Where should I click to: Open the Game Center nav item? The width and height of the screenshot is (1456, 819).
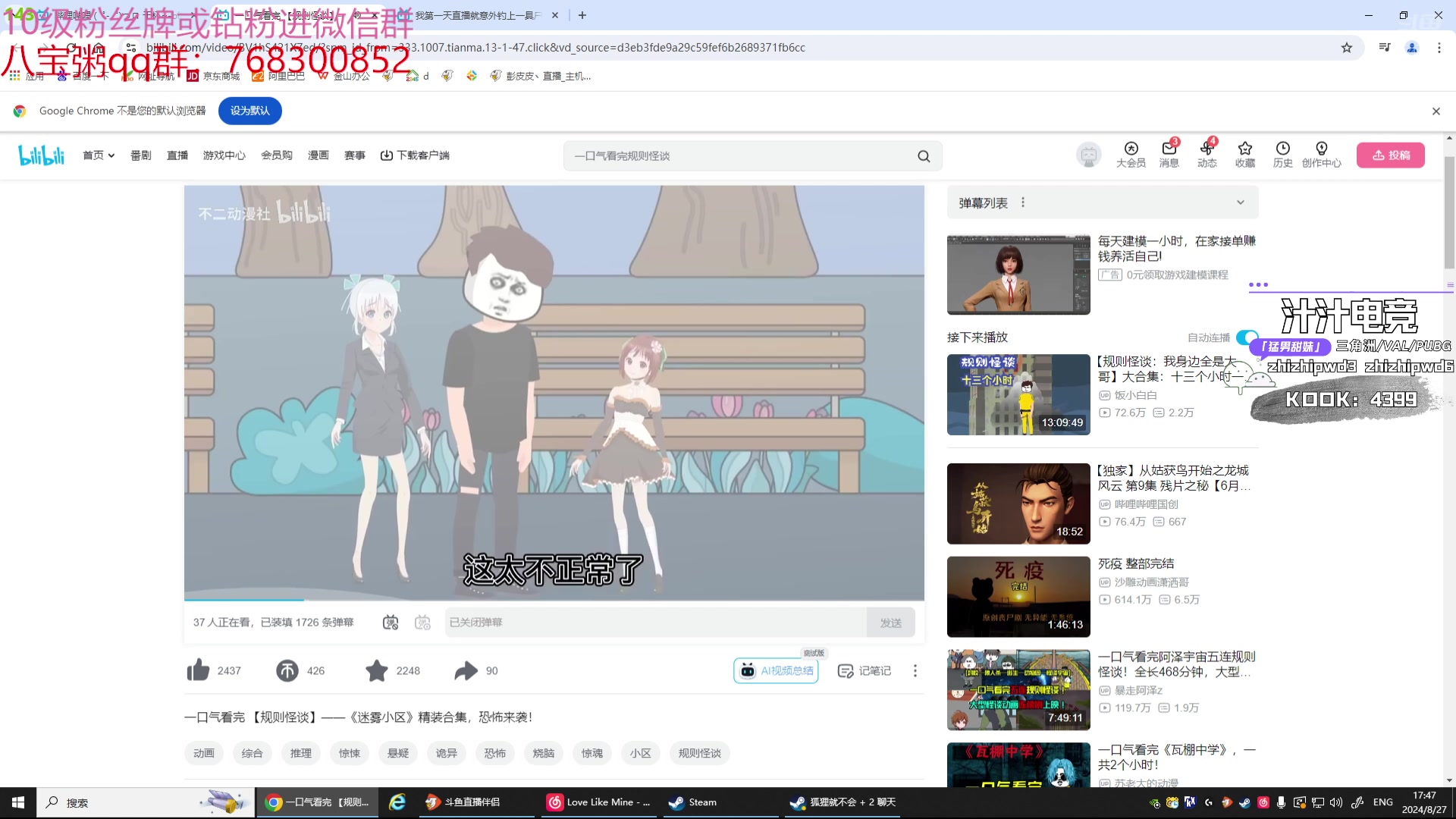[224, 155]
